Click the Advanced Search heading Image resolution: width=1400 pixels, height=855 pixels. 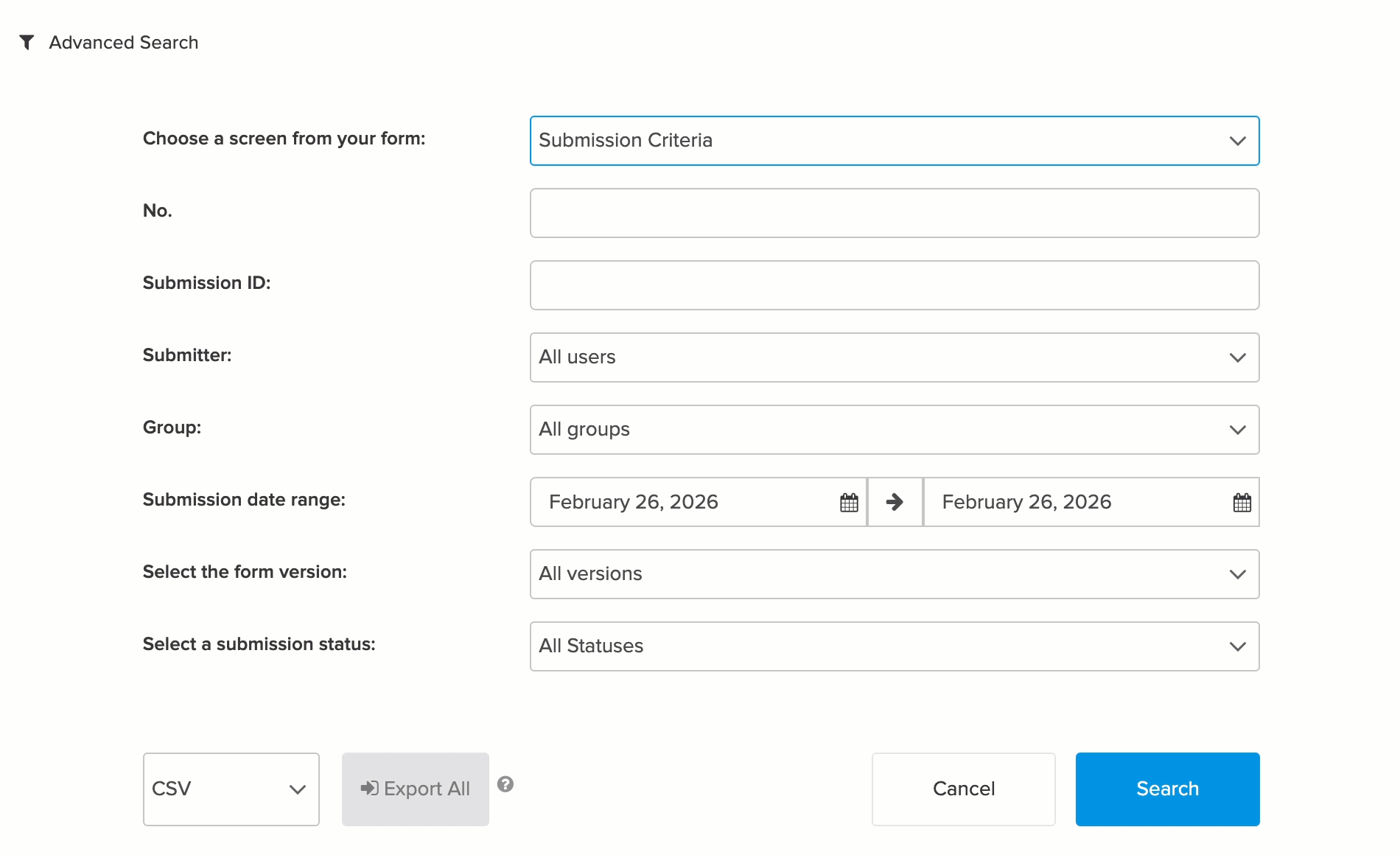(x=124, y=43)
